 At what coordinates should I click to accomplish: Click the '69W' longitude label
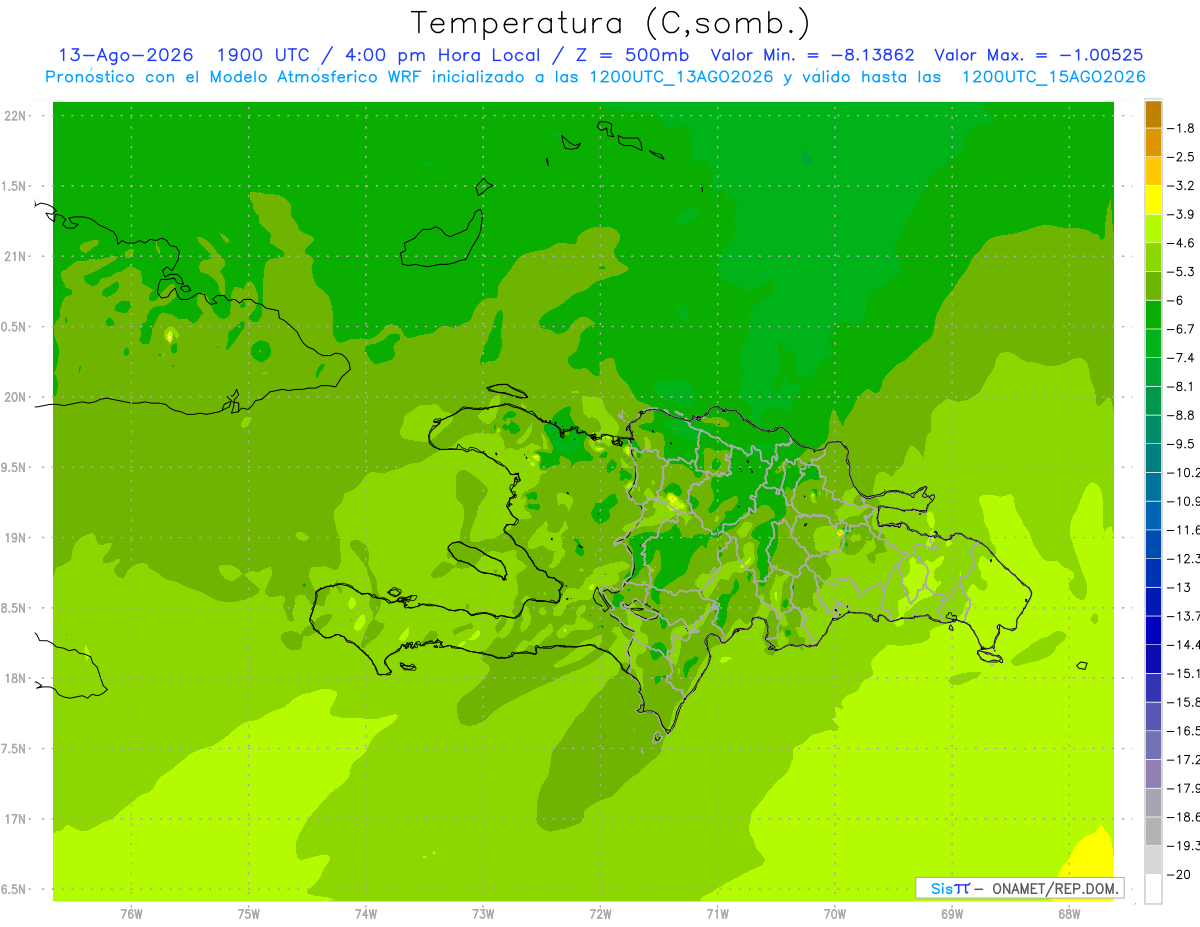click(952, 914)
